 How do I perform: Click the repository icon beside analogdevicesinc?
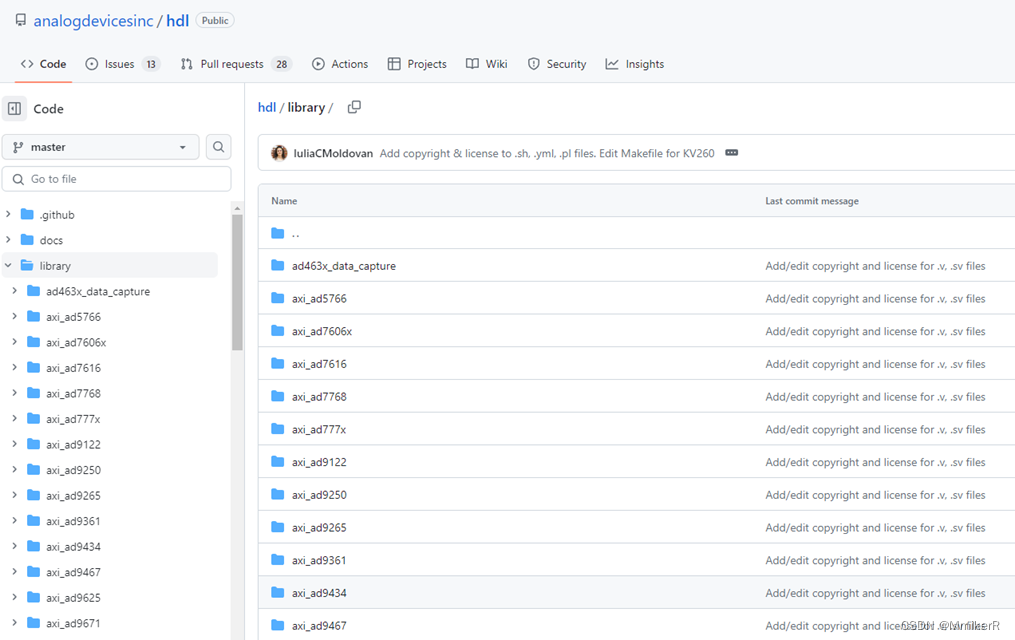[x=21, y=20]
